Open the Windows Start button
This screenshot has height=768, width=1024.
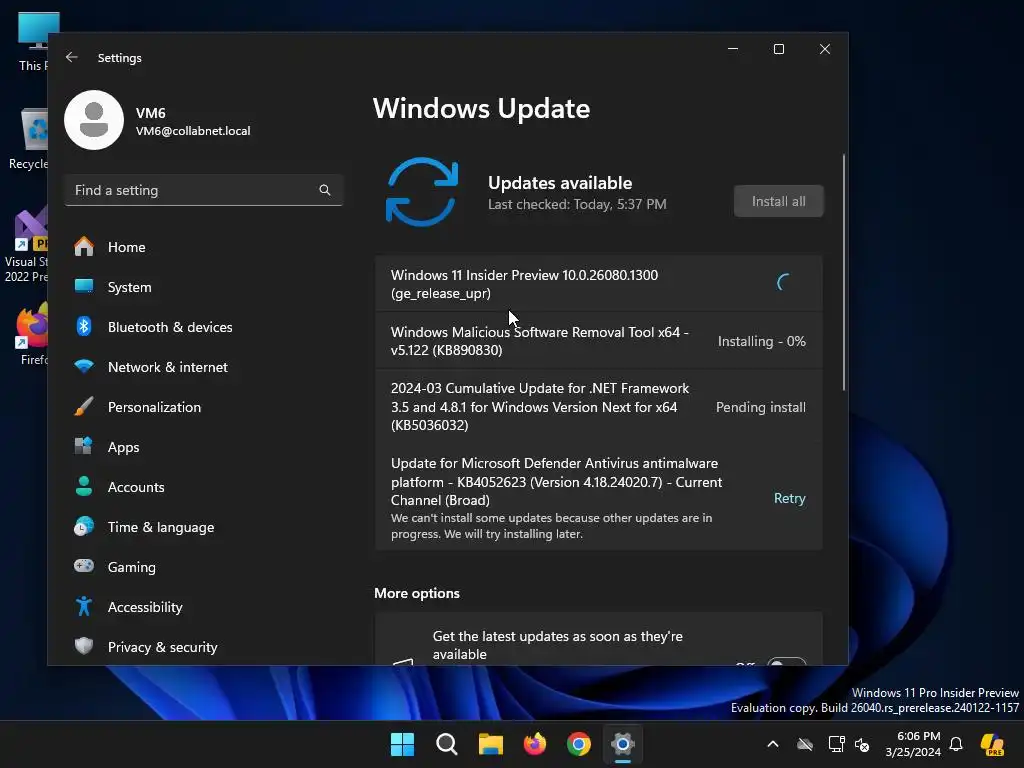point(402,744)
